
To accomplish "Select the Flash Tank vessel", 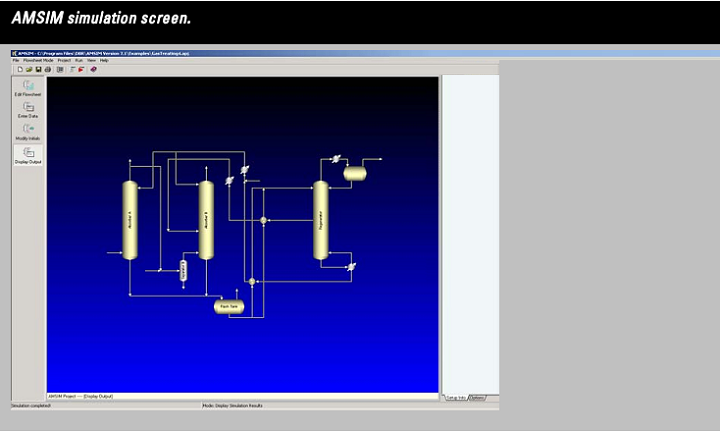I will tap(229, 306).
